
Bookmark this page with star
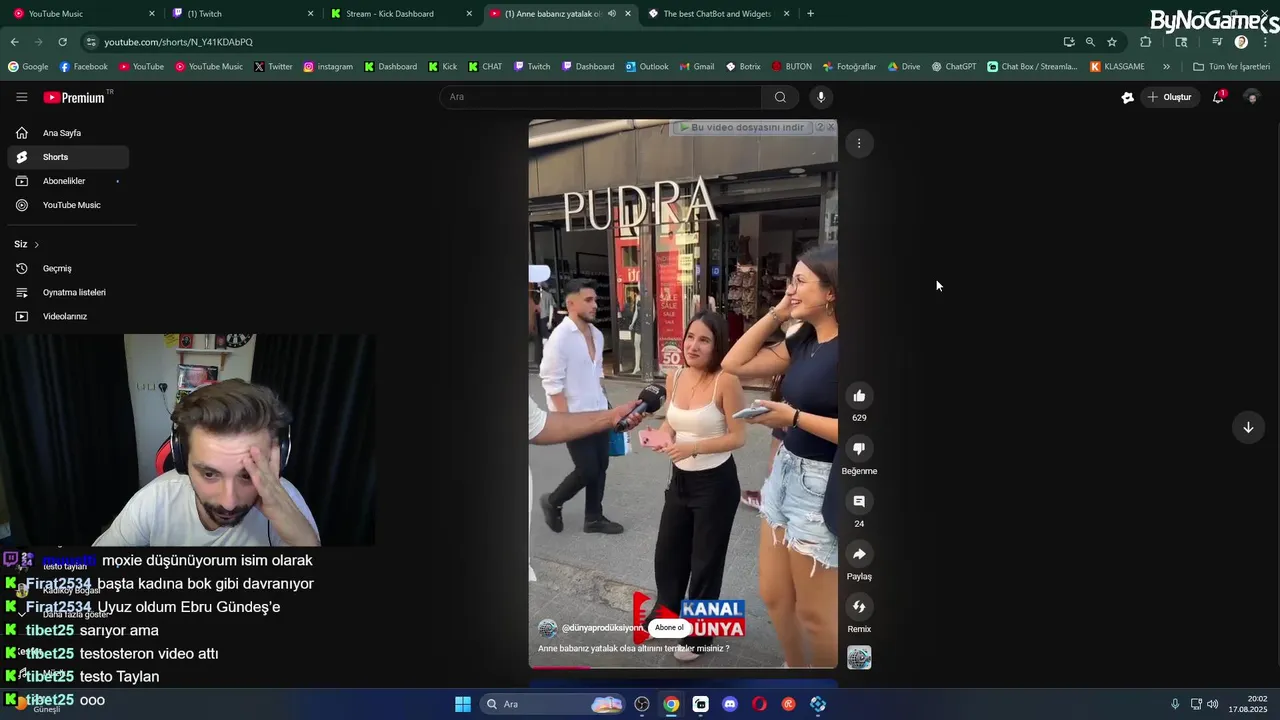1112,42
